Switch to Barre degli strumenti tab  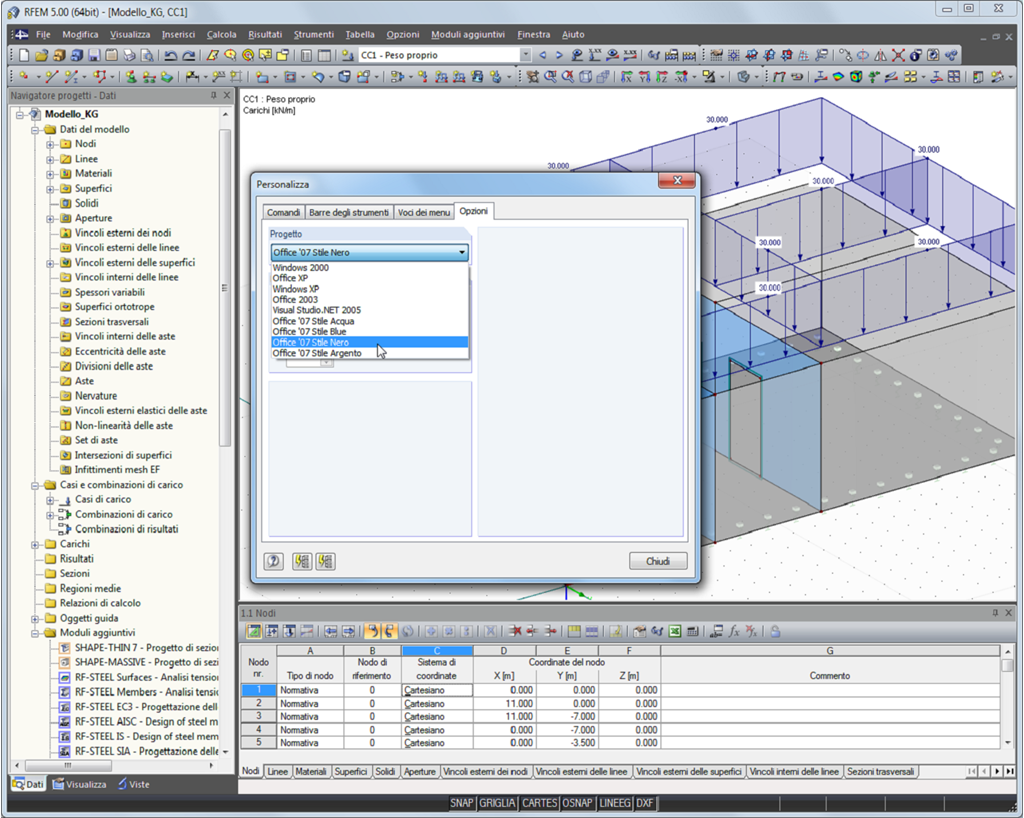tap(349, 212)
